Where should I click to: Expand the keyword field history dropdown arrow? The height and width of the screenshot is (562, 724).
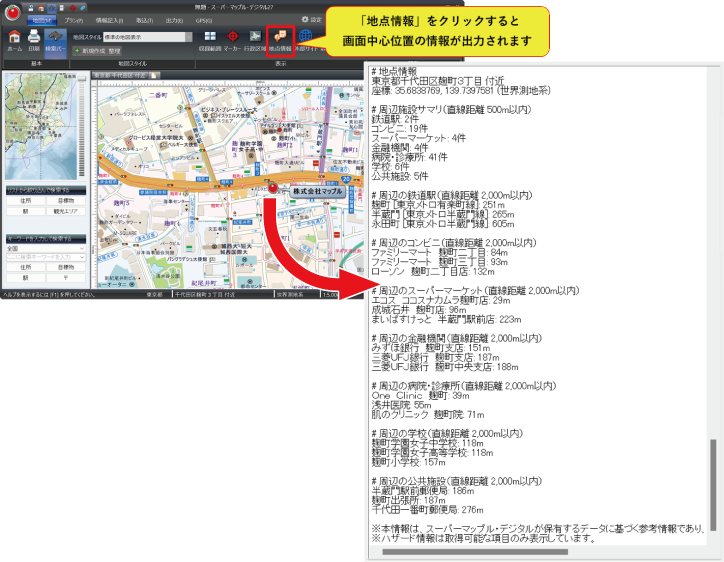(83, 257)
